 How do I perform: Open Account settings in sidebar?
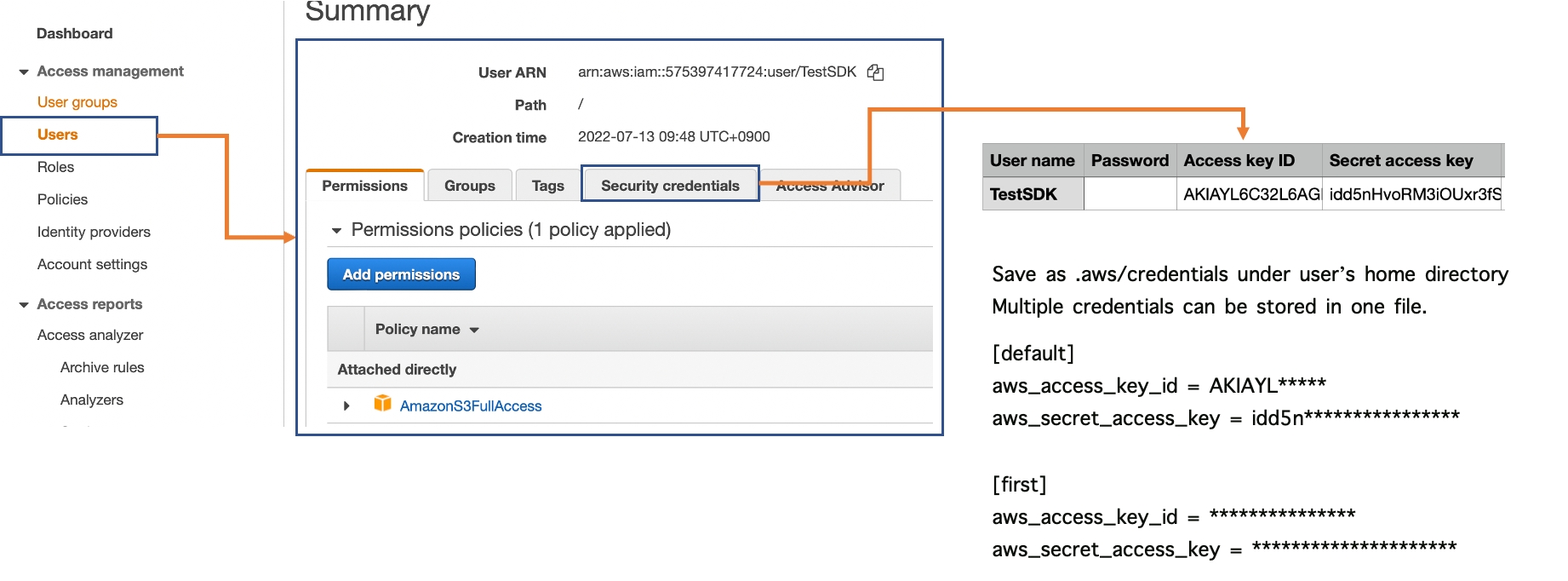pos(92,264)
